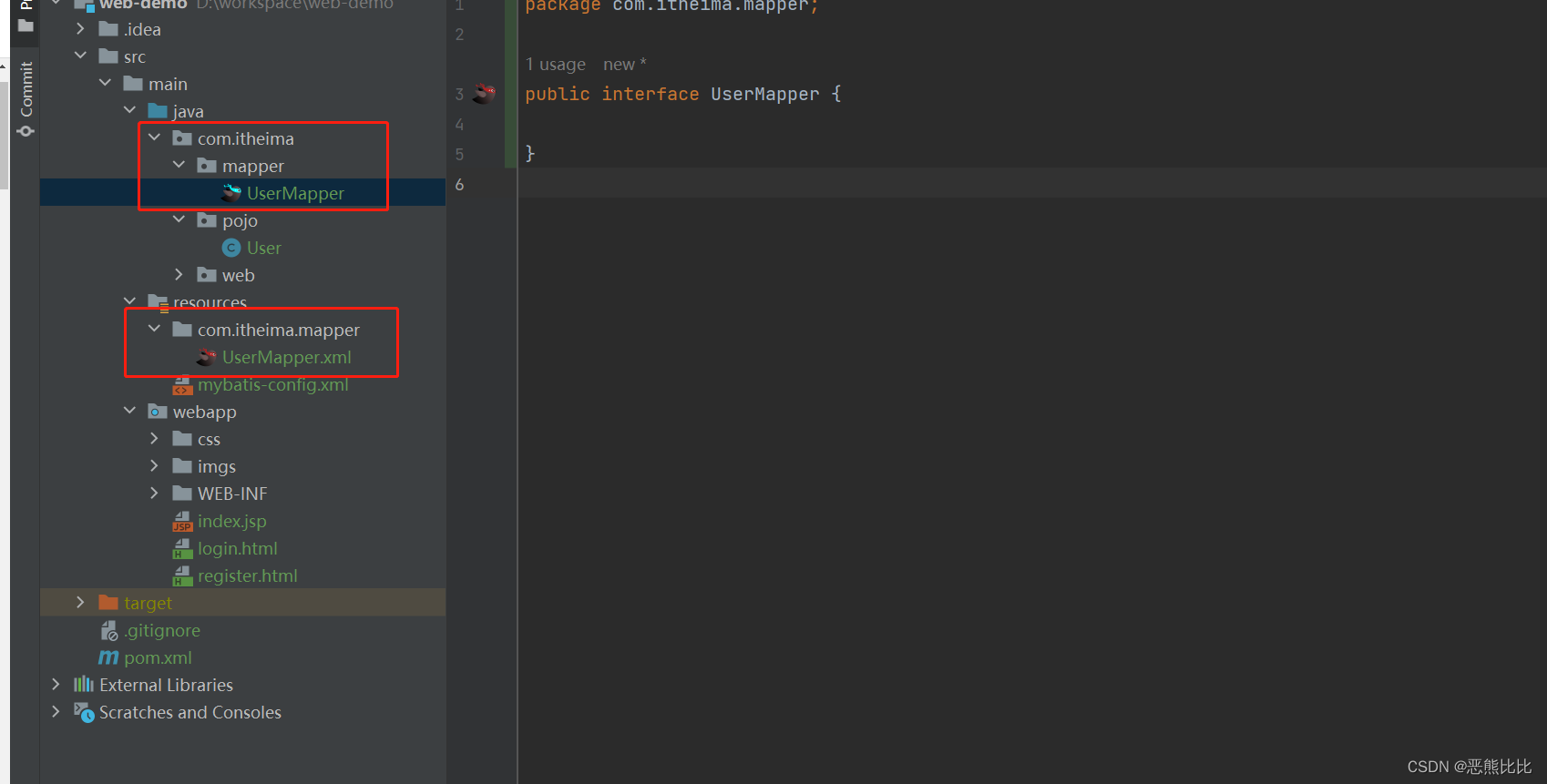
Task: Place cursor on empty editor line 6
Action: click(1031, 184)
